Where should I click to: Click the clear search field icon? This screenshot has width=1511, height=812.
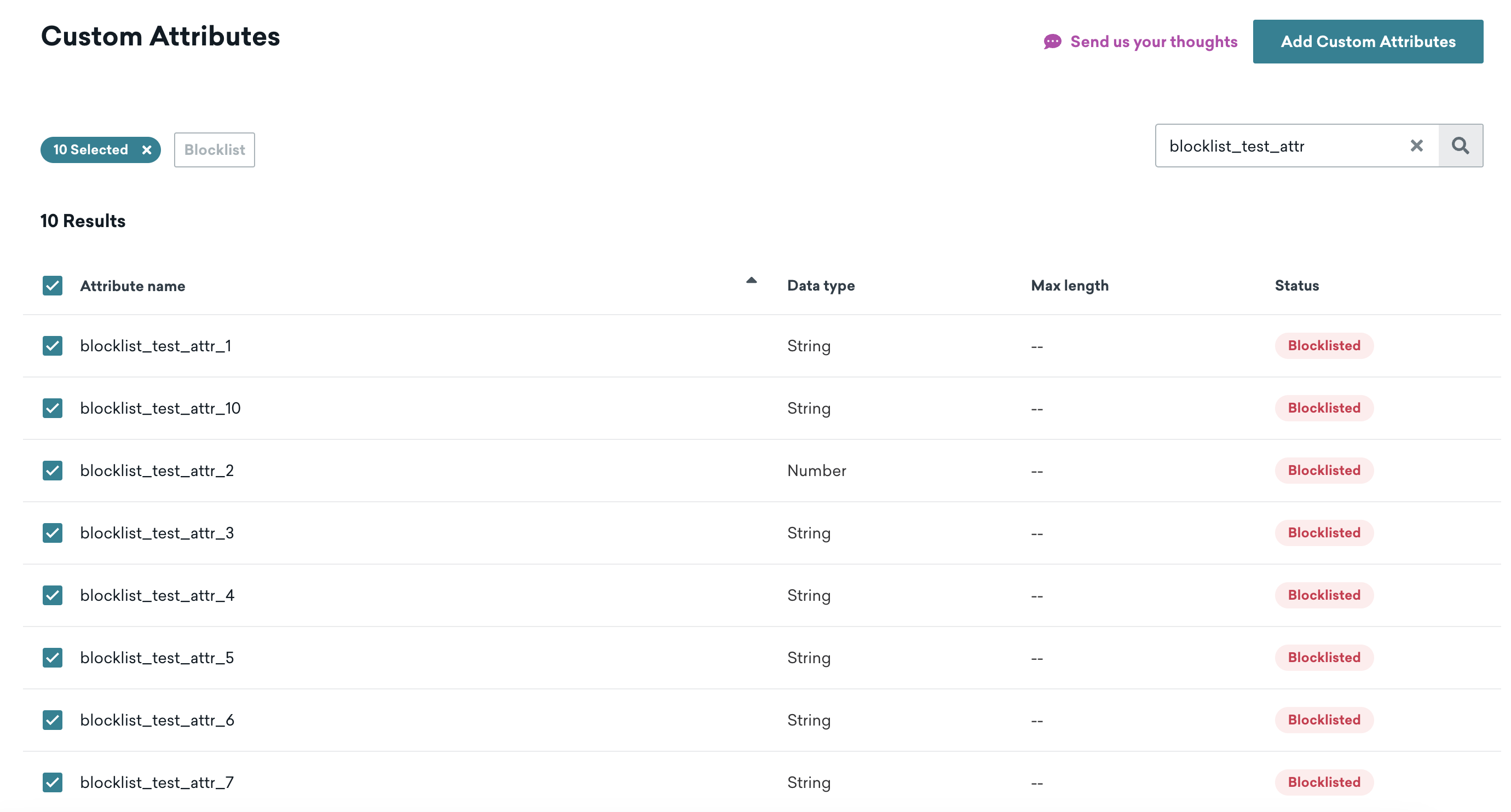coord(1418,145)
